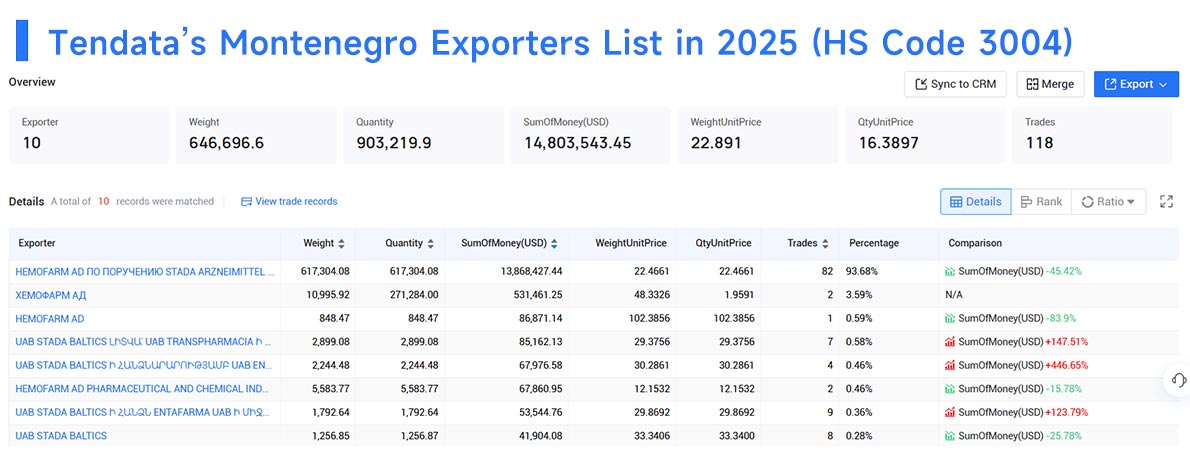Click the Percentage column header
The height and width of the screenshot is (462, 1190).
874,244
